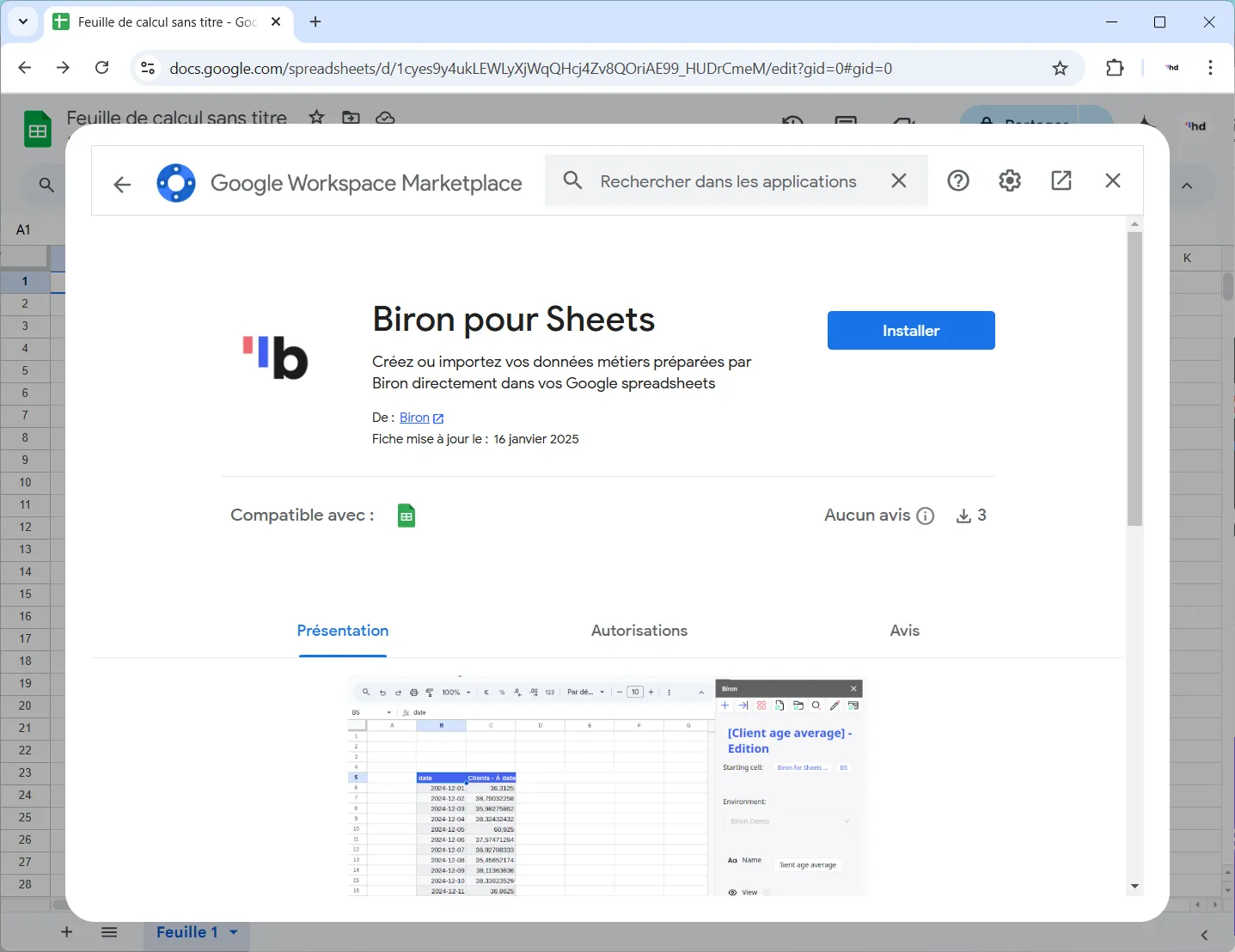The width and height of the screenshot is (1235, 952).
Task: Click the Google Sheets home icon
Action: point(37,130)
